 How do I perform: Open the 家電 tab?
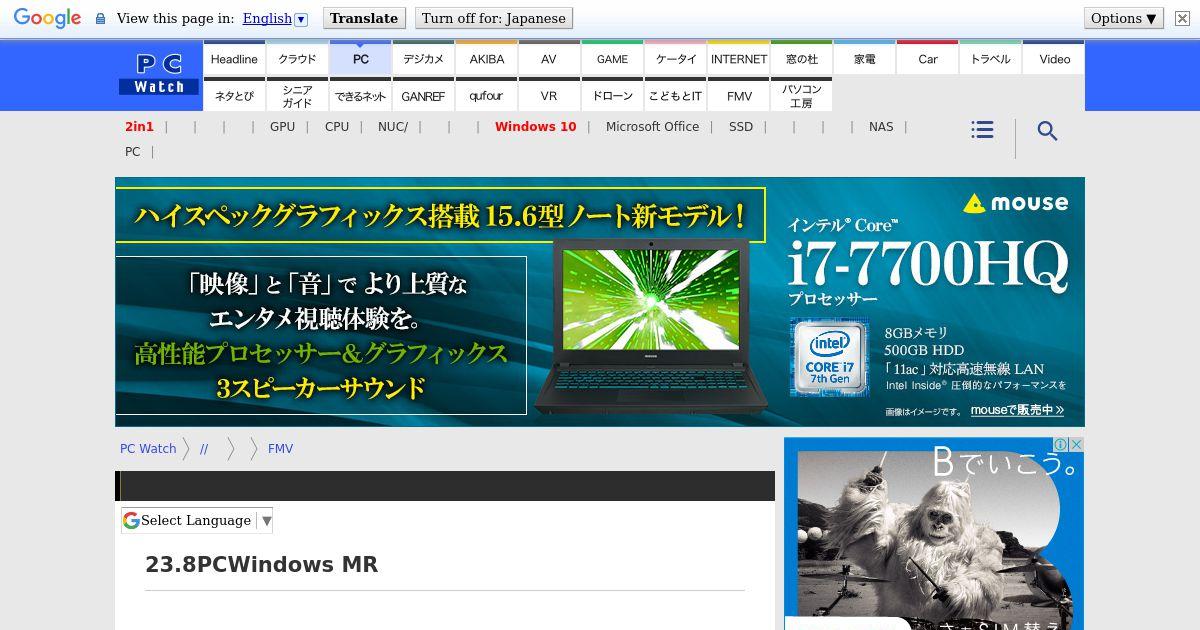(864, 58)
